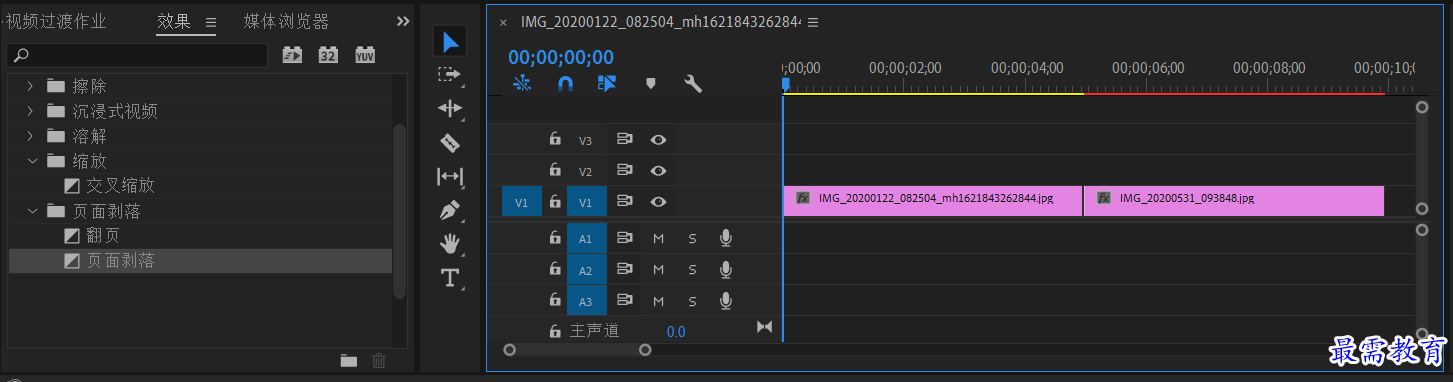This screenshot has width=1453, height=382.
Task: Expand the 擦除 effects folder
Action: (x=31, y=86)
